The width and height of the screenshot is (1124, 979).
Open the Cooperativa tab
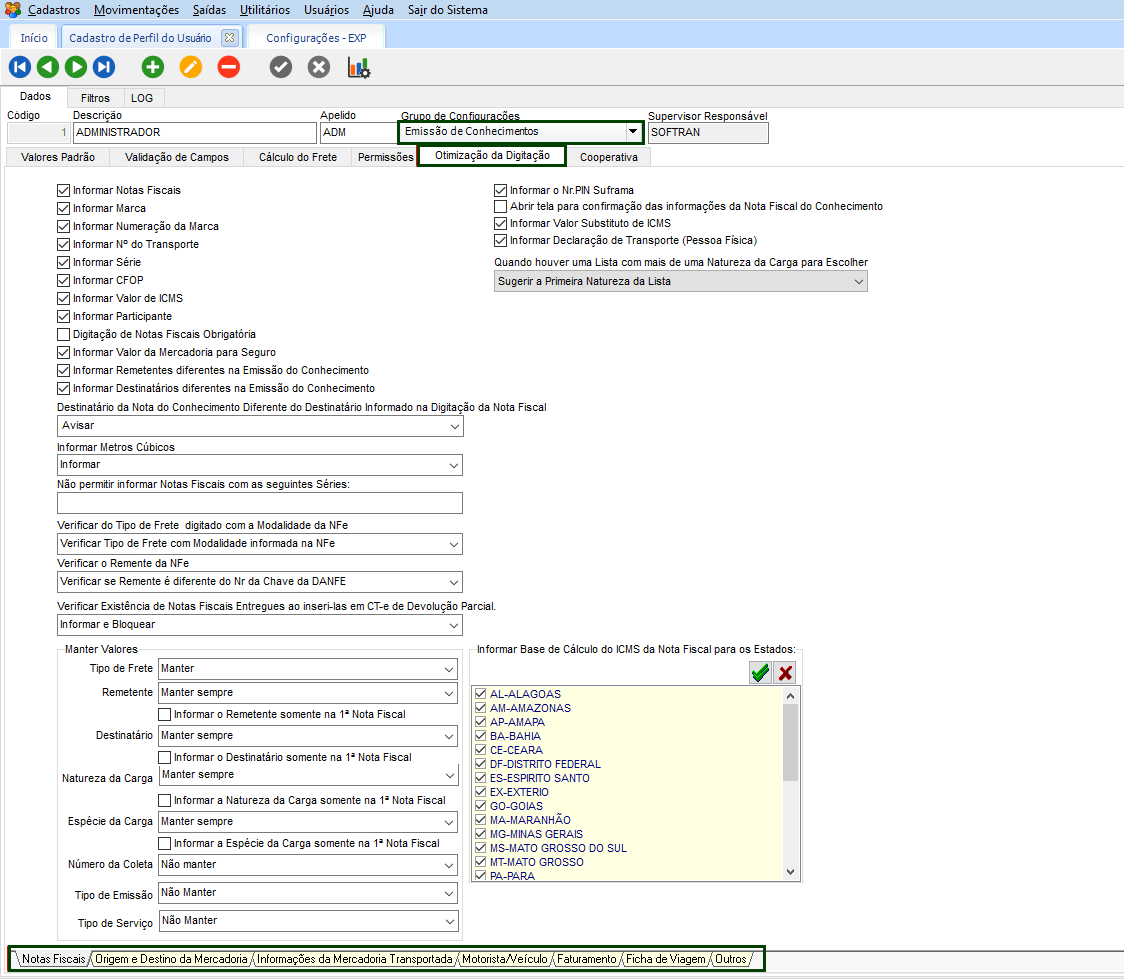[609, 157]
